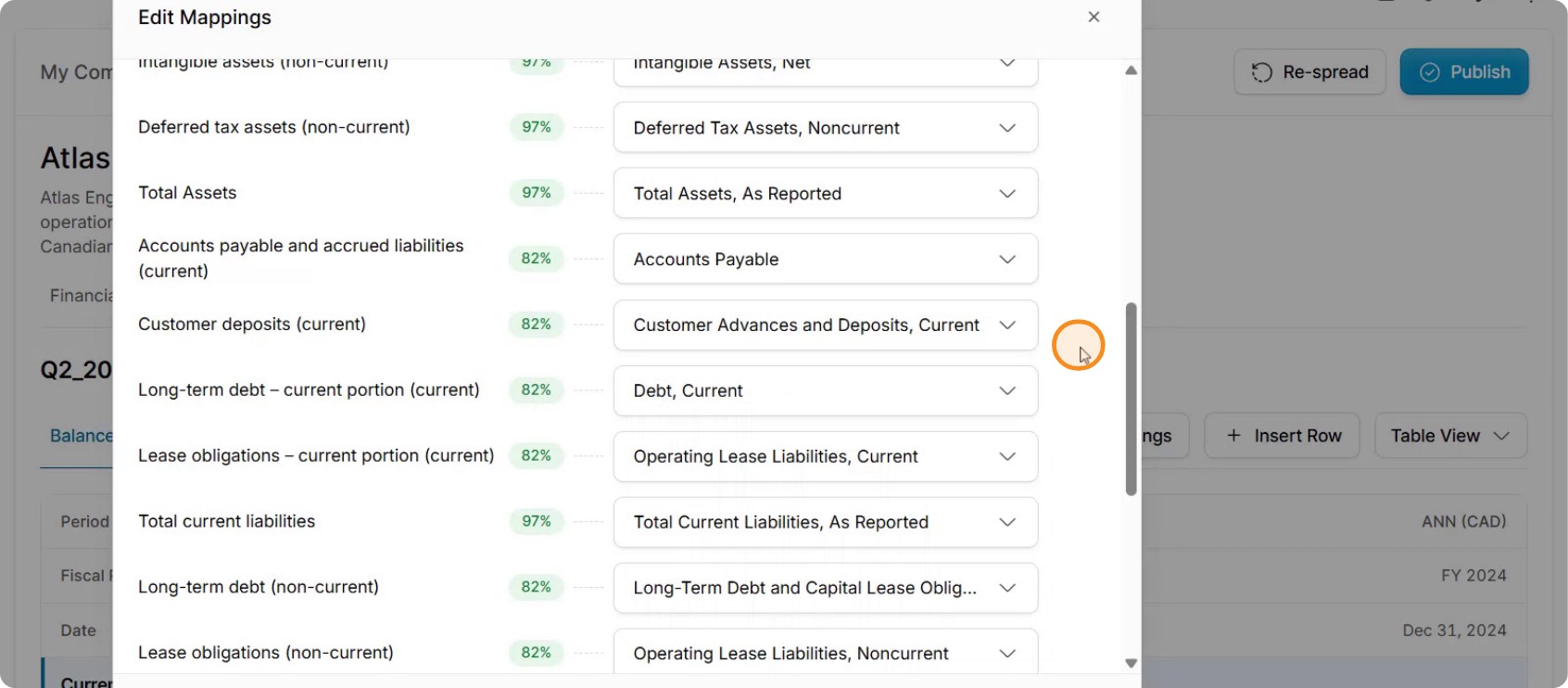Close the Edit Mappings dialog

(x=1094, y=17)
